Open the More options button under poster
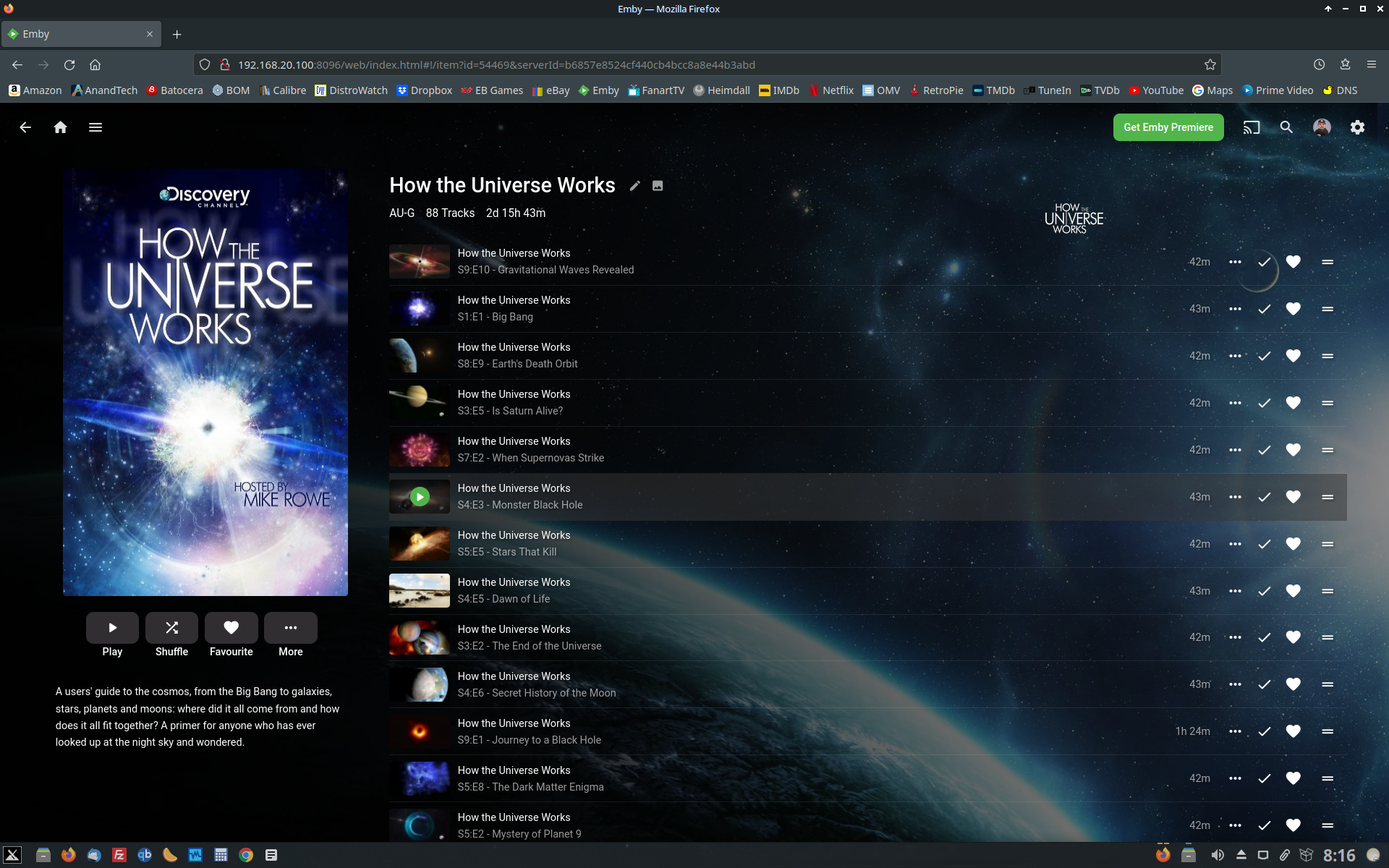 click(291, 628)
